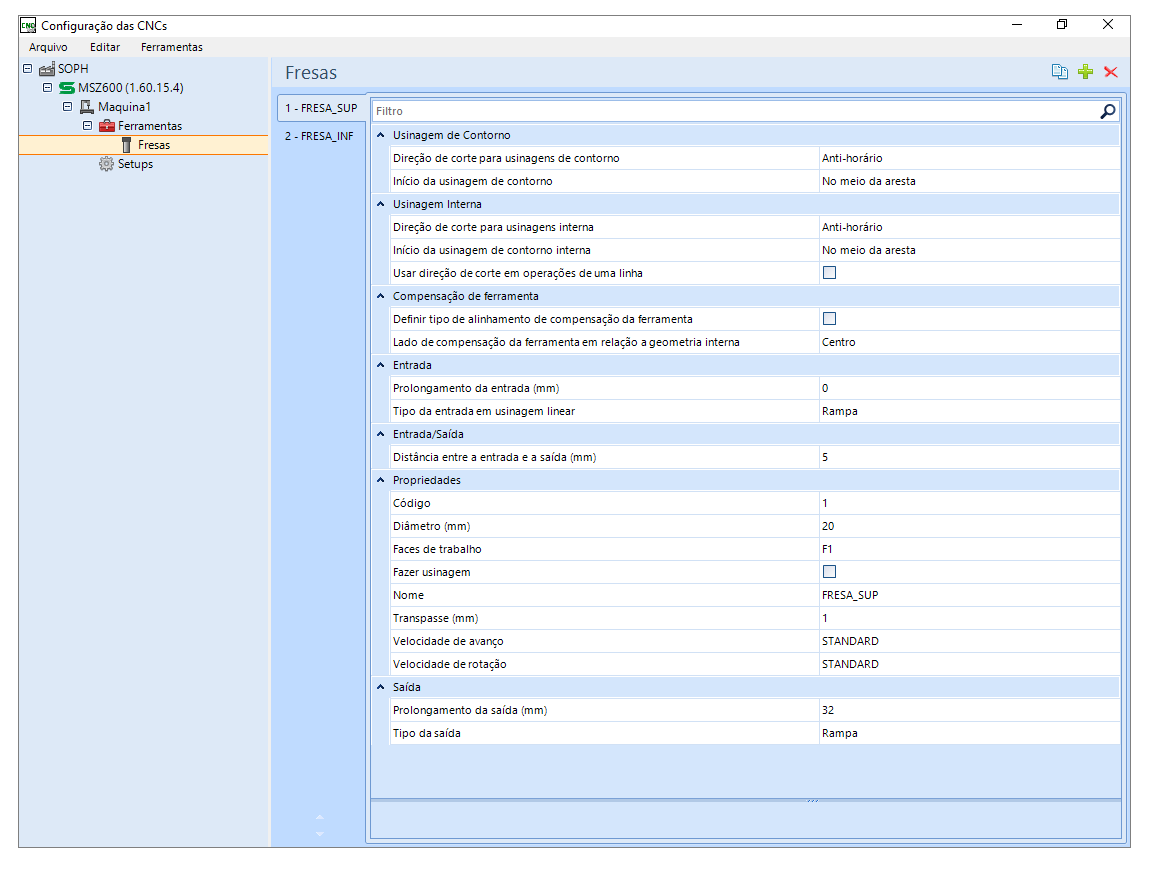Click the green MSZ600 machine icon
The image size is (1149, 873).
coord(67,88)
